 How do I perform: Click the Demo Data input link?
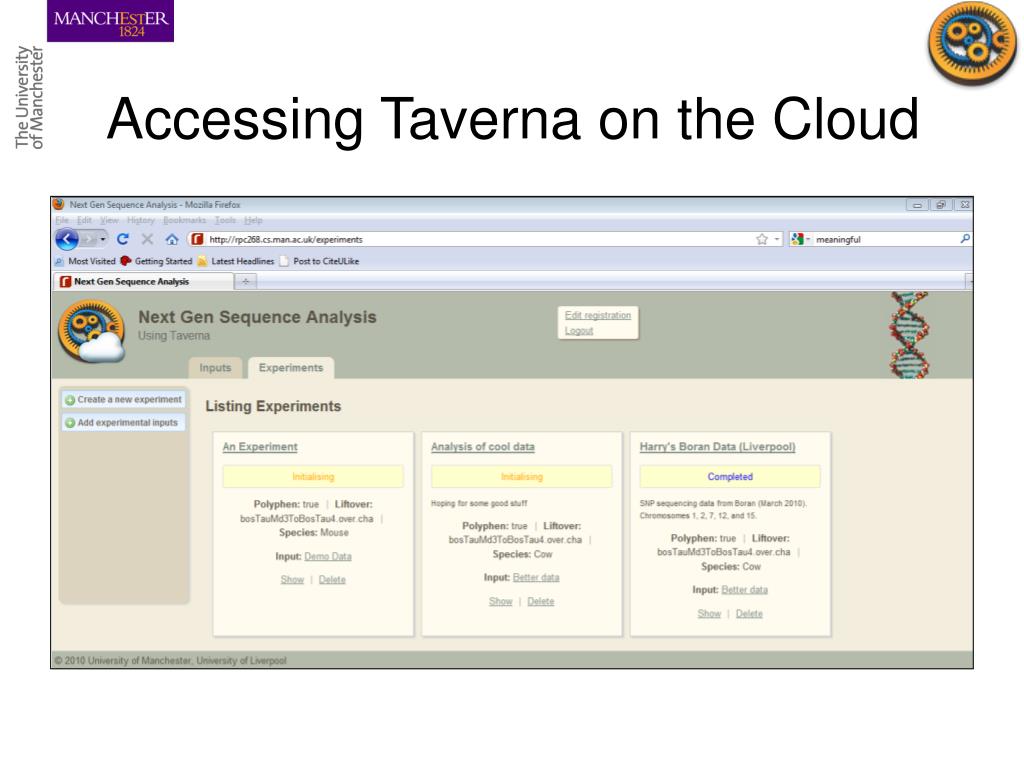coord(328,556)
